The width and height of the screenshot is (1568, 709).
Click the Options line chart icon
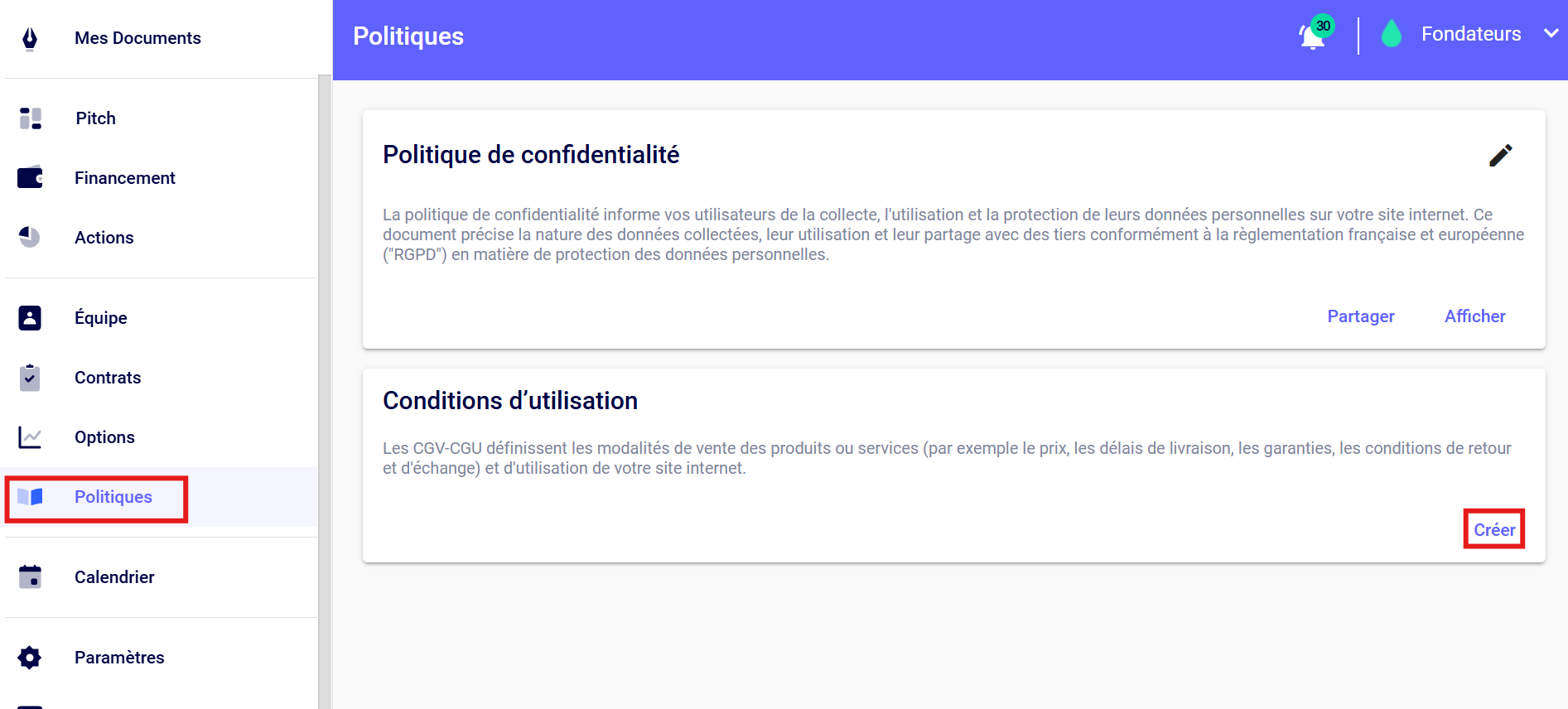point(30,437)
